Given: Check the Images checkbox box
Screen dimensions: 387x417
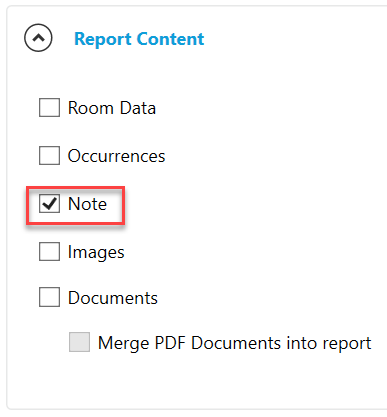Looking at the screenshot, I should point(49,251).
